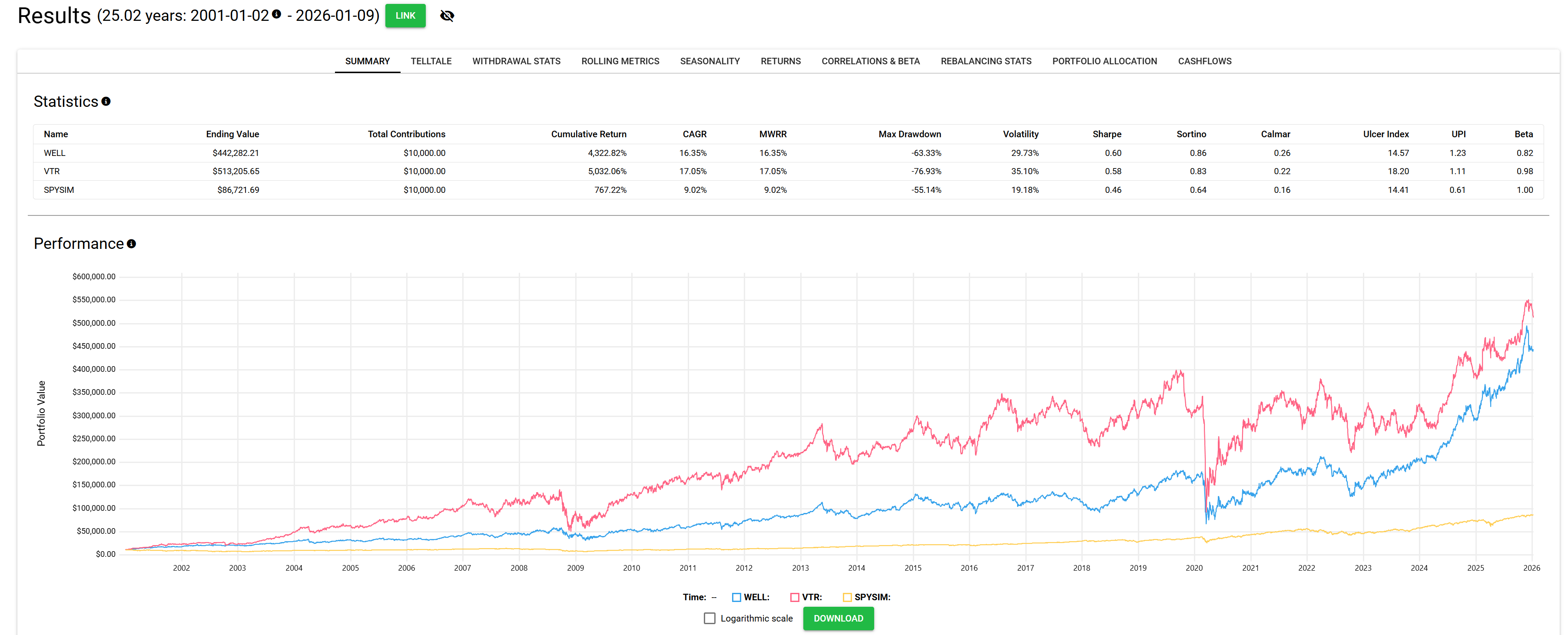
Task: Open CORRELATIONS & BETA tab
Action: [870, 61]
